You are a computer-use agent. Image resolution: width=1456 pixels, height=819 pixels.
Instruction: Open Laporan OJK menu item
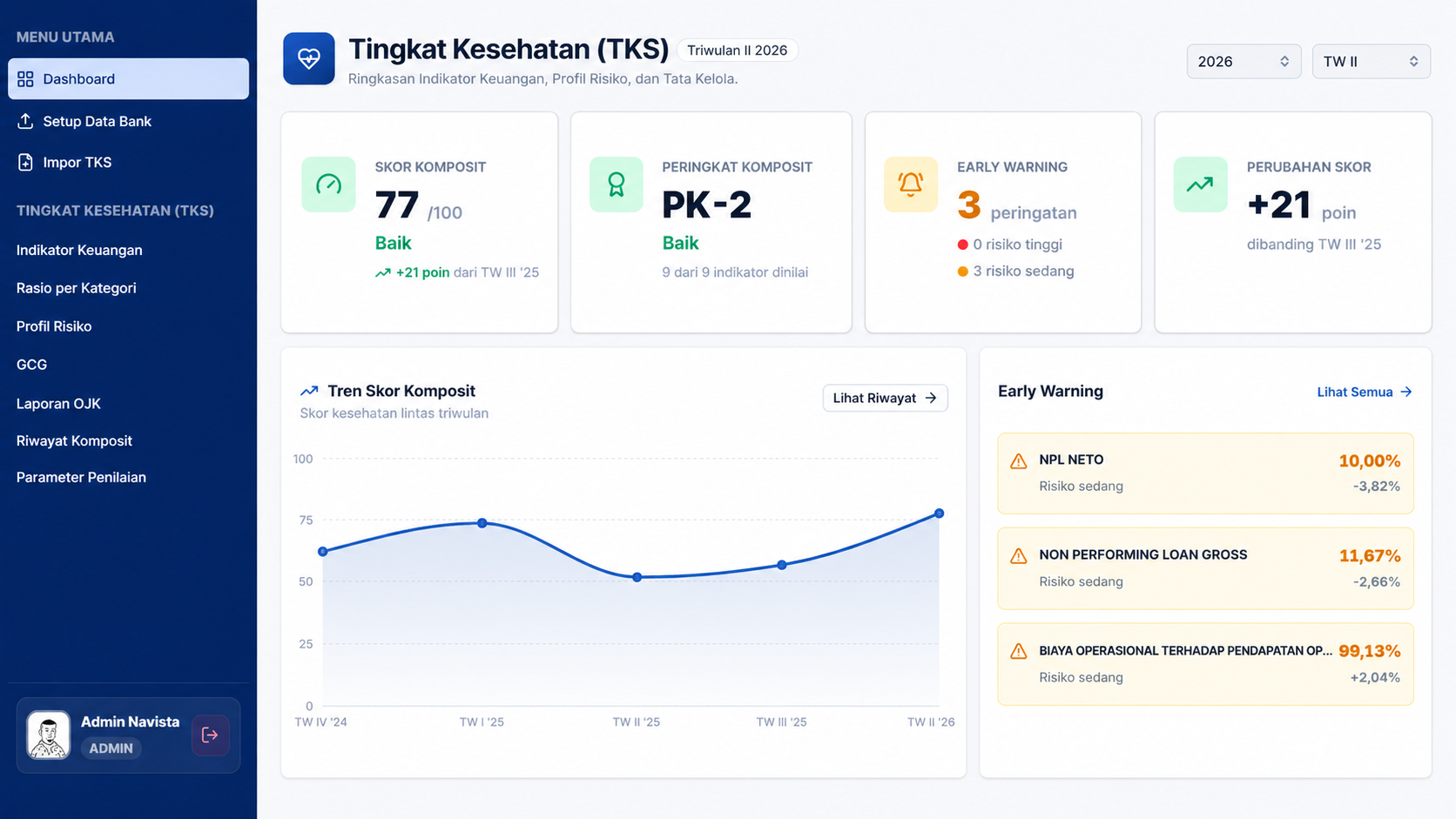58,404
